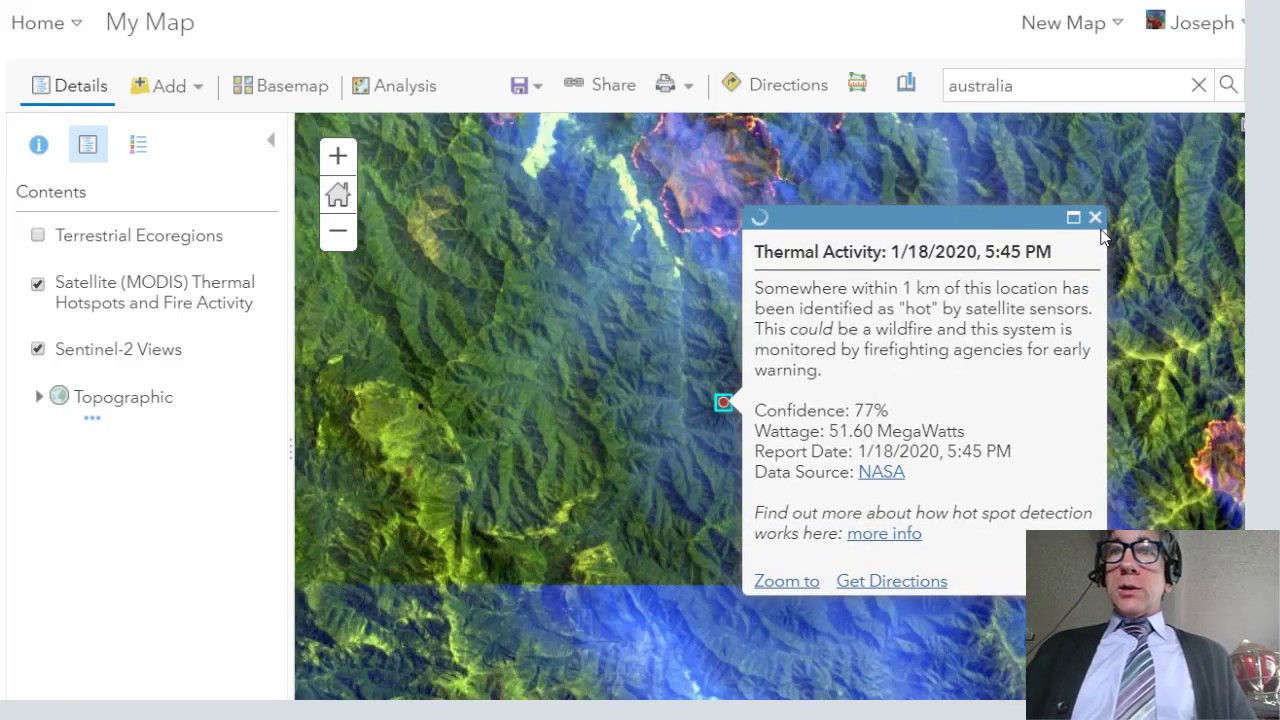The width and height of the screenshot is (1280, 720).
Task: Select the highlighted hotspot marker on map
Action: pos(724,402)
